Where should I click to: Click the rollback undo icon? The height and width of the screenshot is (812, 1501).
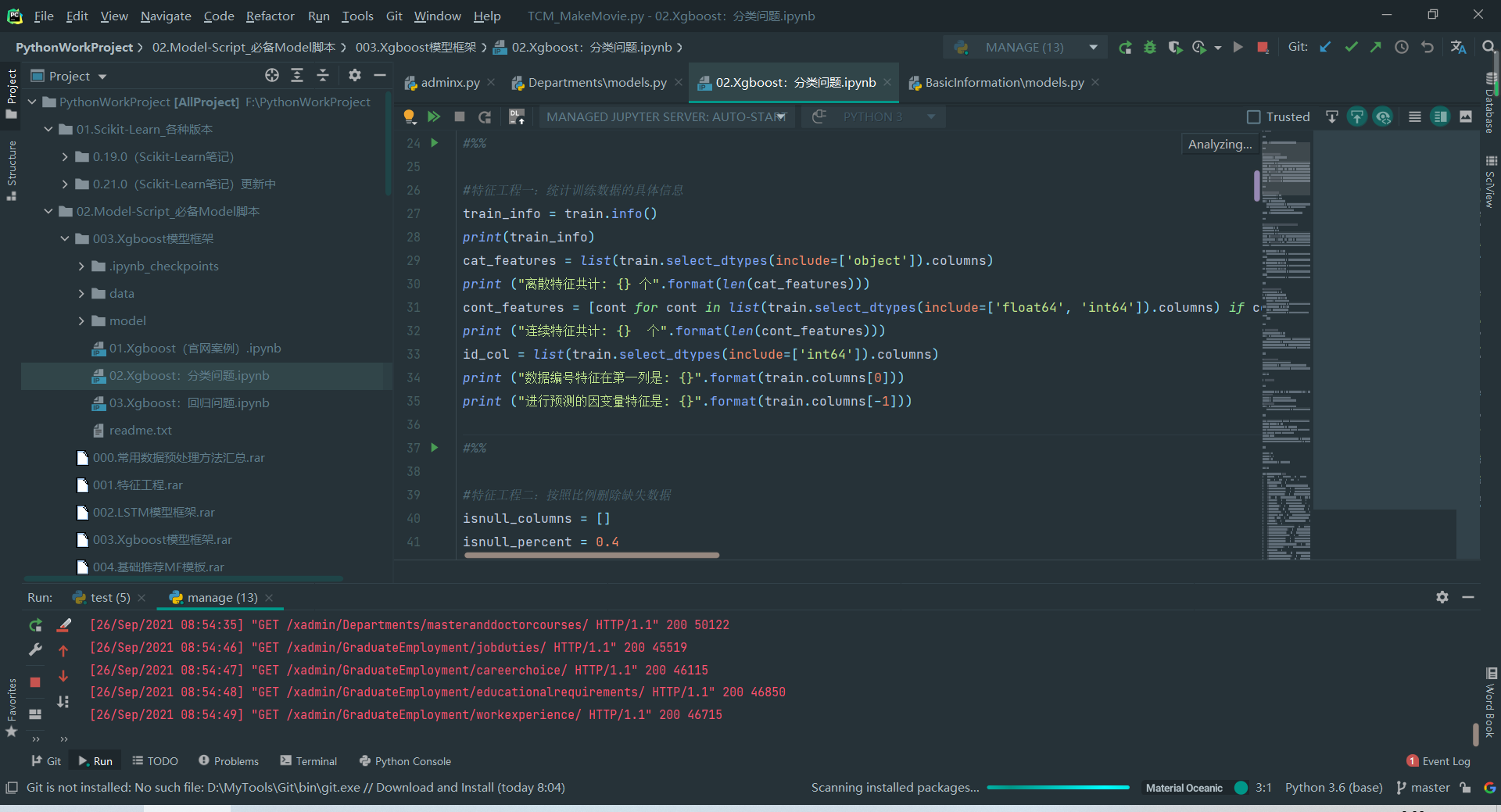[x=1428, y=48]
